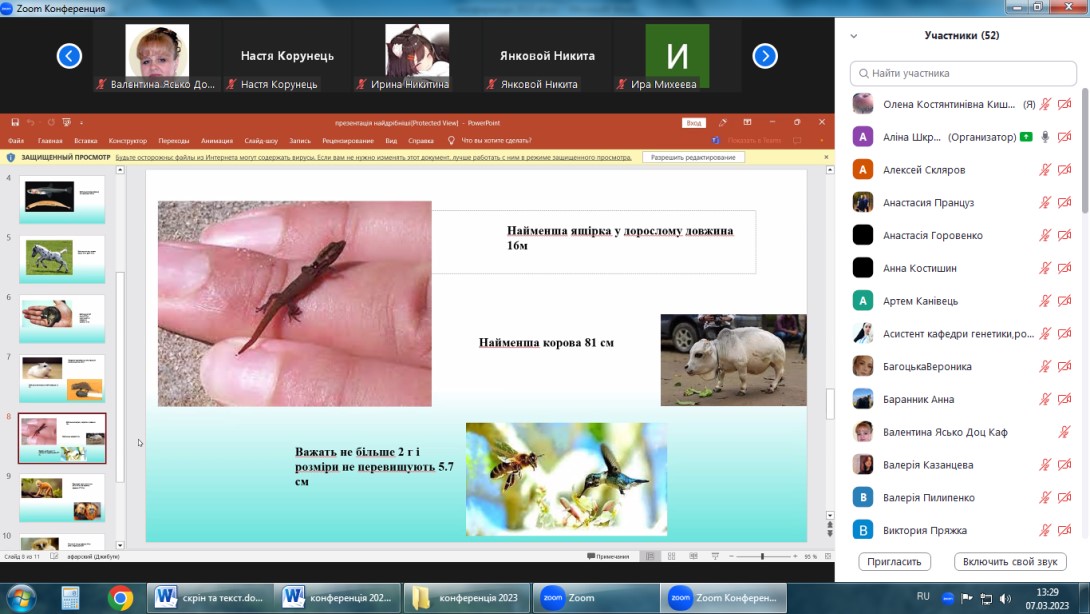Click the muted mic icon for Баранник Анна
Viewport: 1090px width, 614px height.
click(1045, 399)
